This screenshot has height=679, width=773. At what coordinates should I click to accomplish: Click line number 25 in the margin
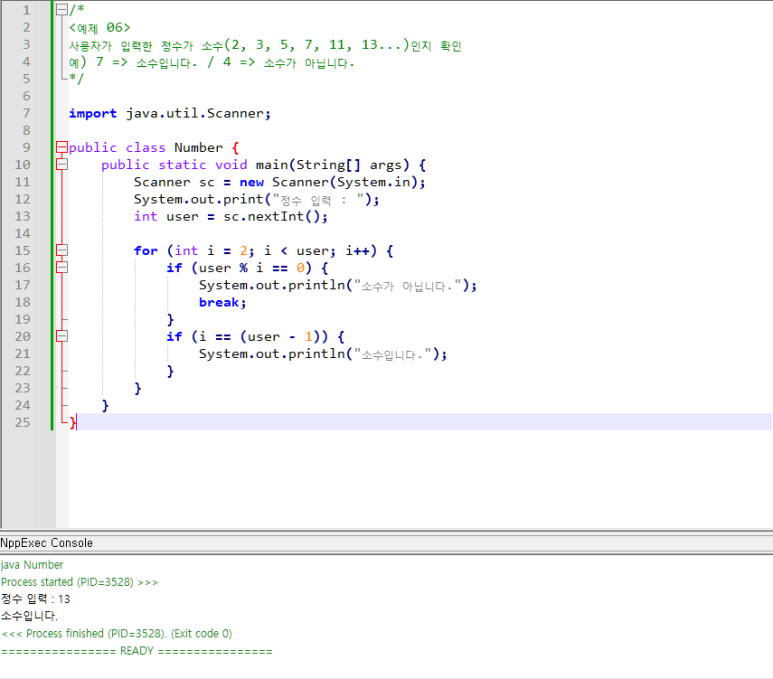point(22,422)
